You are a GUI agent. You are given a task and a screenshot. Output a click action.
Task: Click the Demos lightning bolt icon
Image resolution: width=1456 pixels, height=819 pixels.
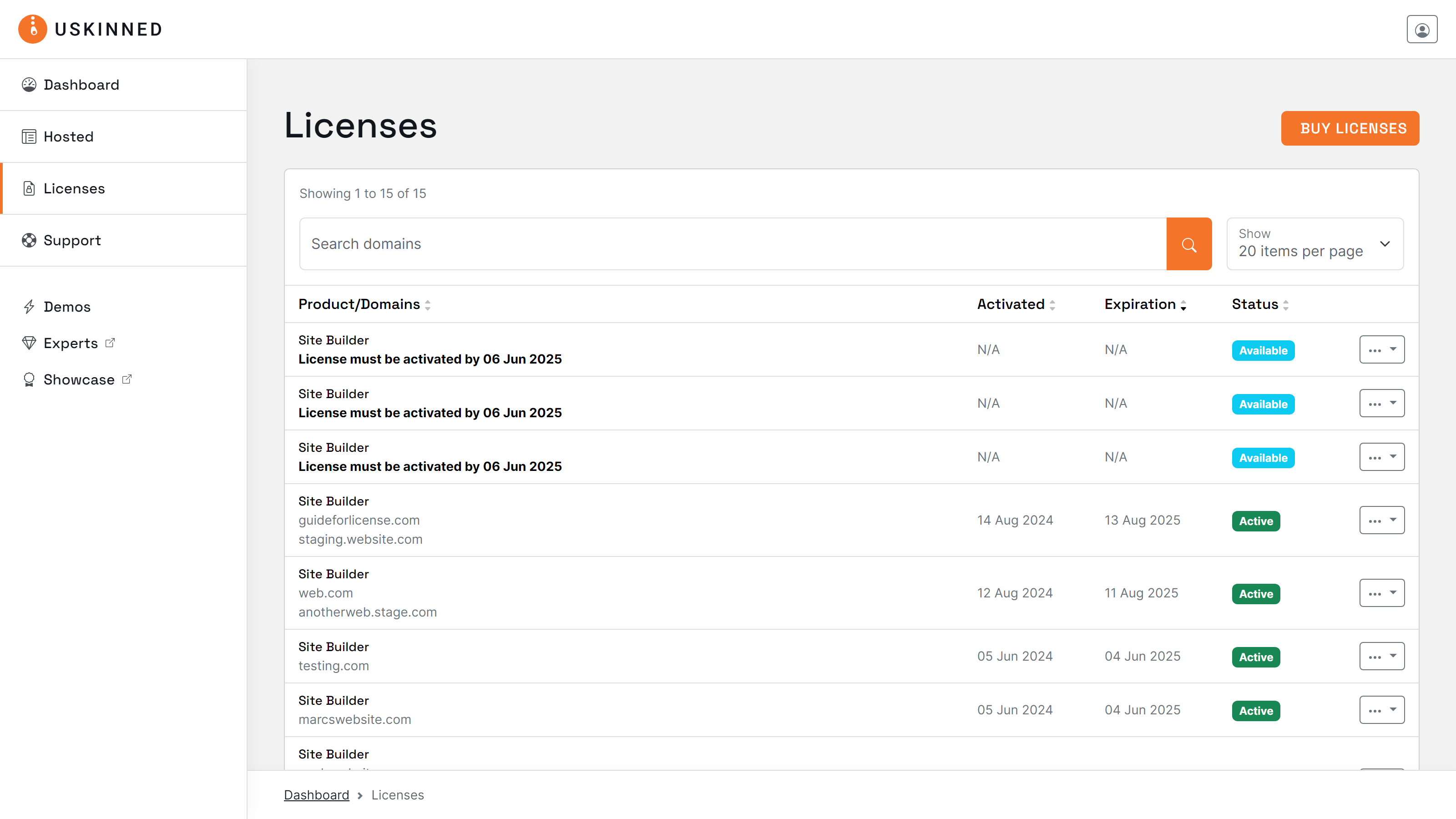point(30,306)
